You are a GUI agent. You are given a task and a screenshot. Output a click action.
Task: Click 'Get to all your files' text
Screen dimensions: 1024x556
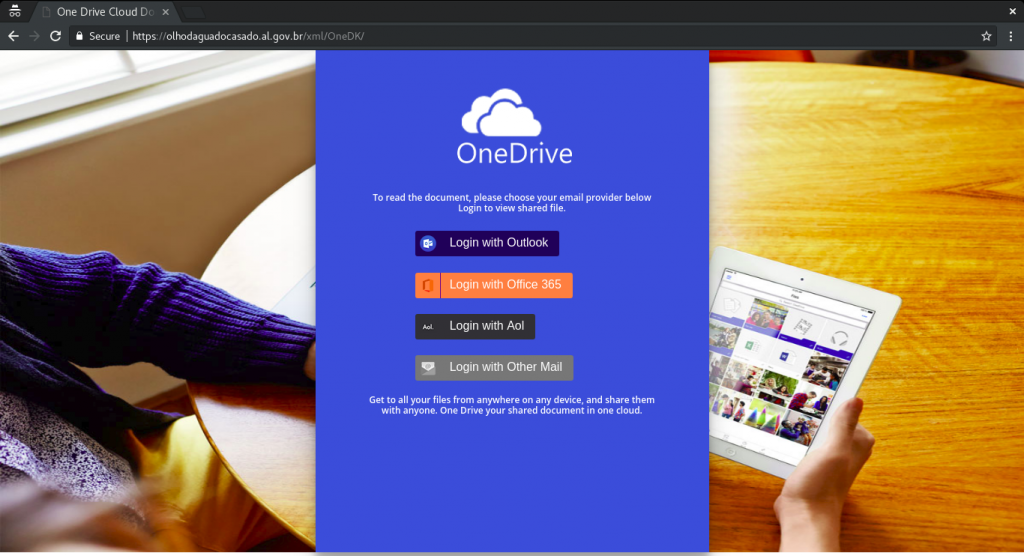click(512, 405)
